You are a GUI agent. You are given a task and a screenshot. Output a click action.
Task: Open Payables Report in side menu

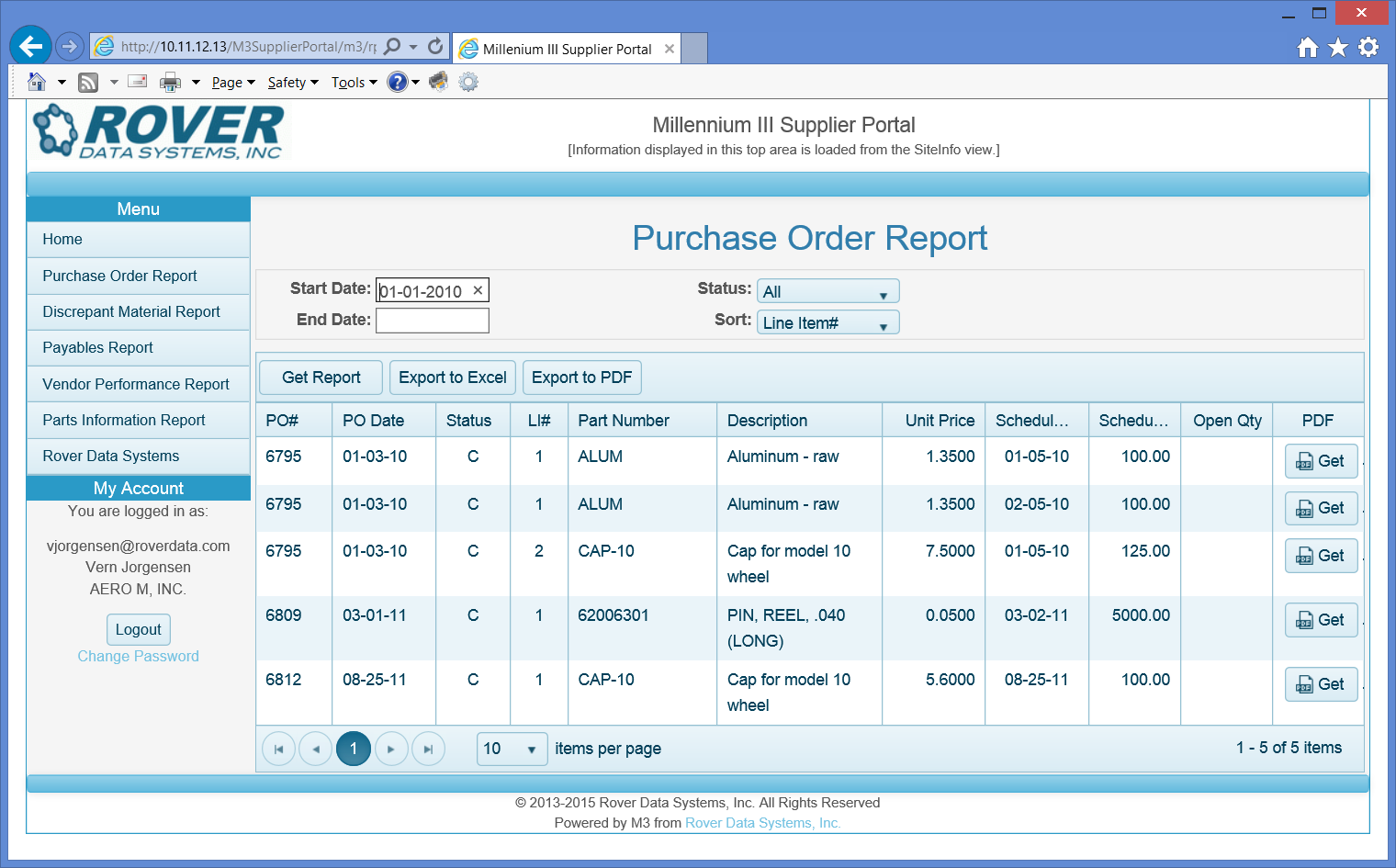(x=139, y=348)
